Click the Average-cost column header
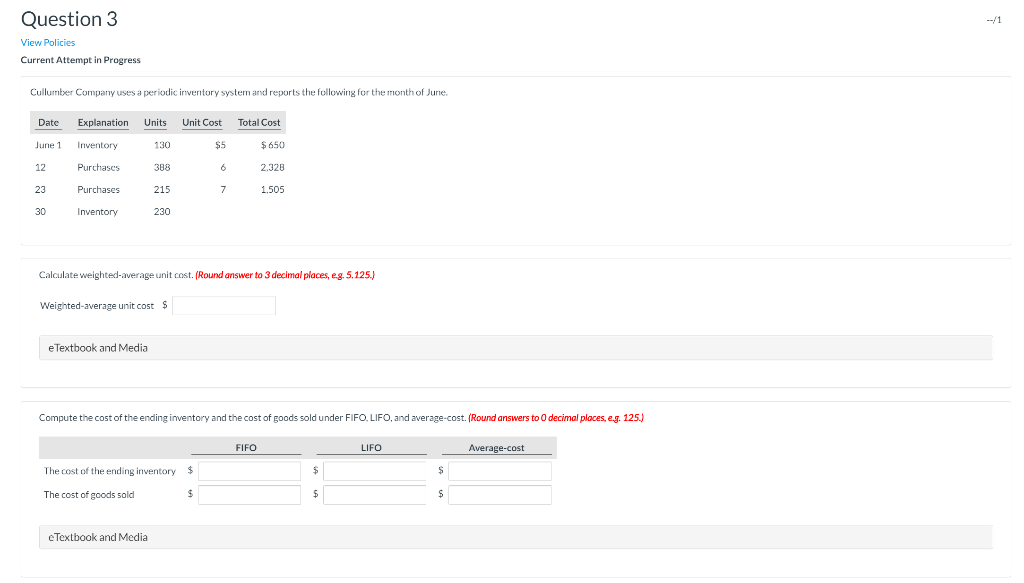This screenshot has width=1024, height=583. click(x=497, y=447)
